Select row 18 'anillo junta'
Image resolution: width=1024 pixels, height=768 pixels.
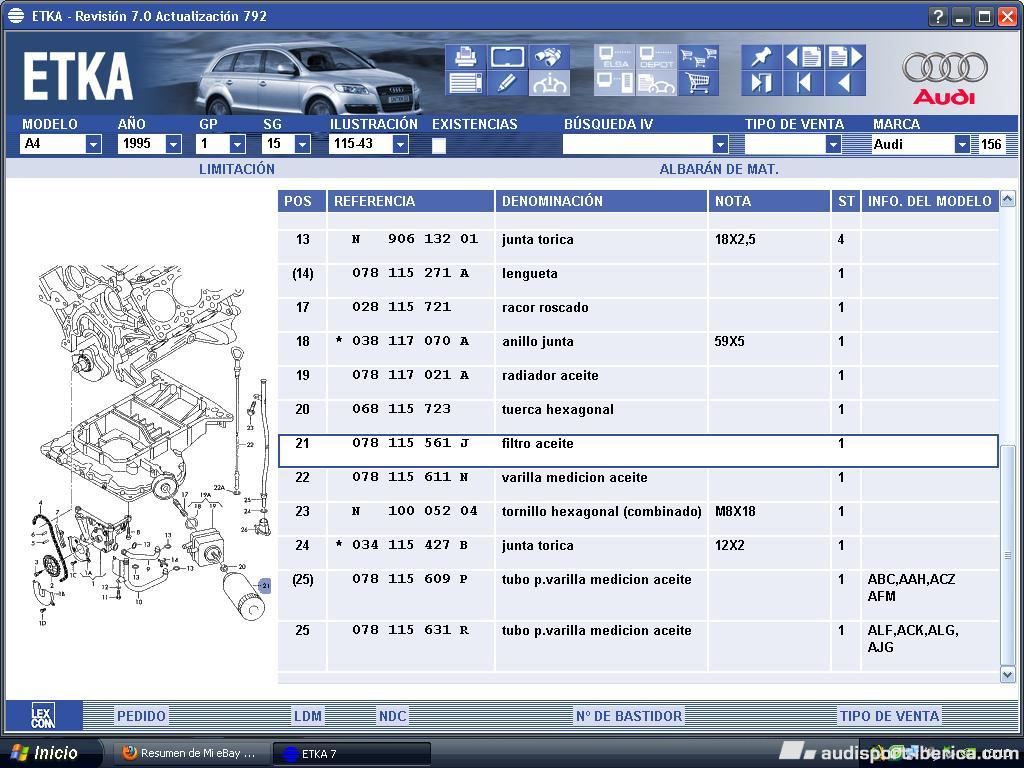tap(638, 349)
